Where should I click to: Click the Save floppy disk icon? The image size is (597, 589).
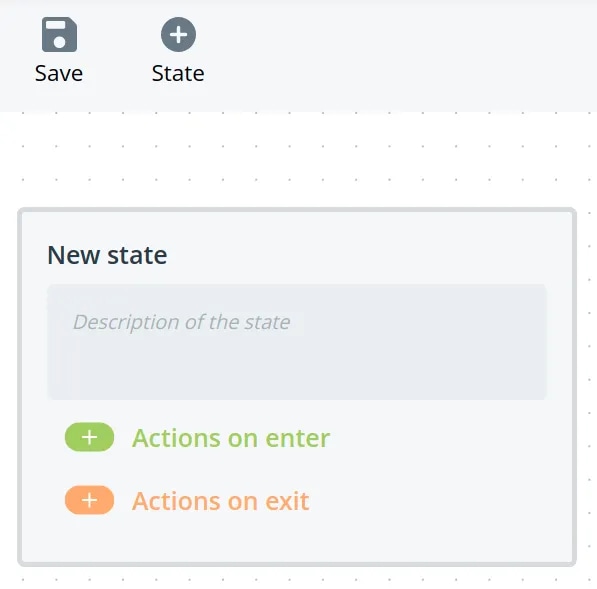tap(59, 34)
